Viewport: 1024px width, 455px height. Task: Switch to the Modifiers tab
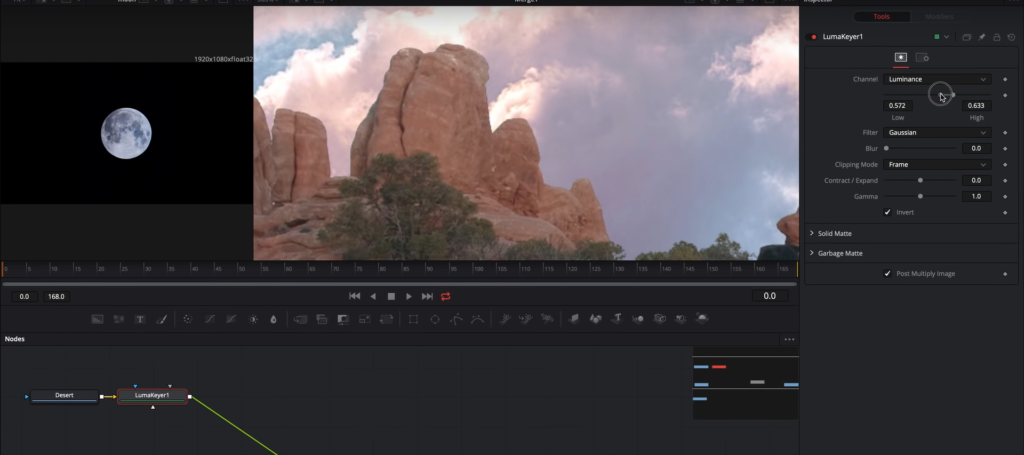(x=939, y=16)
